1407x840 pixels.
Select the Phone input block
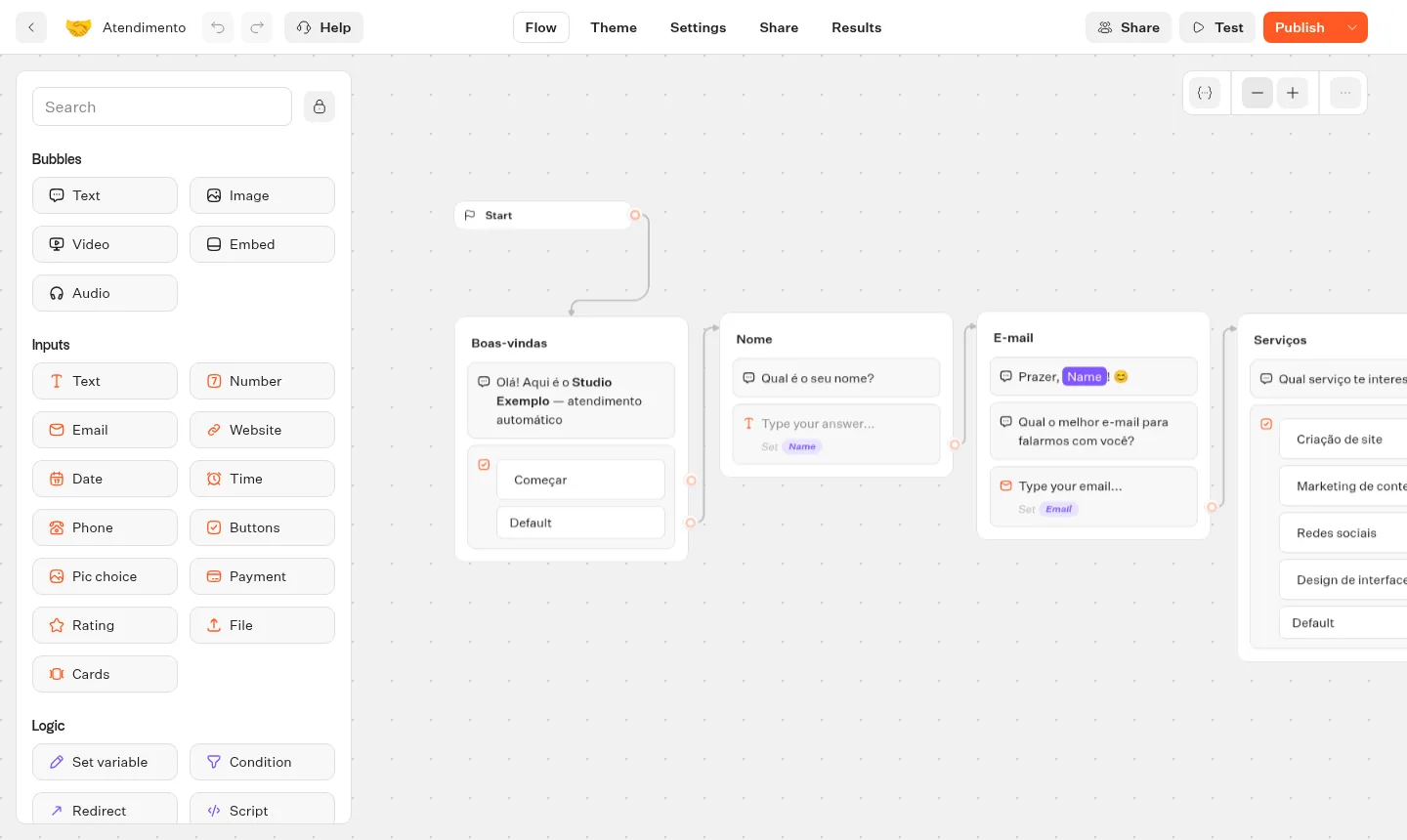tap(105, 527)
